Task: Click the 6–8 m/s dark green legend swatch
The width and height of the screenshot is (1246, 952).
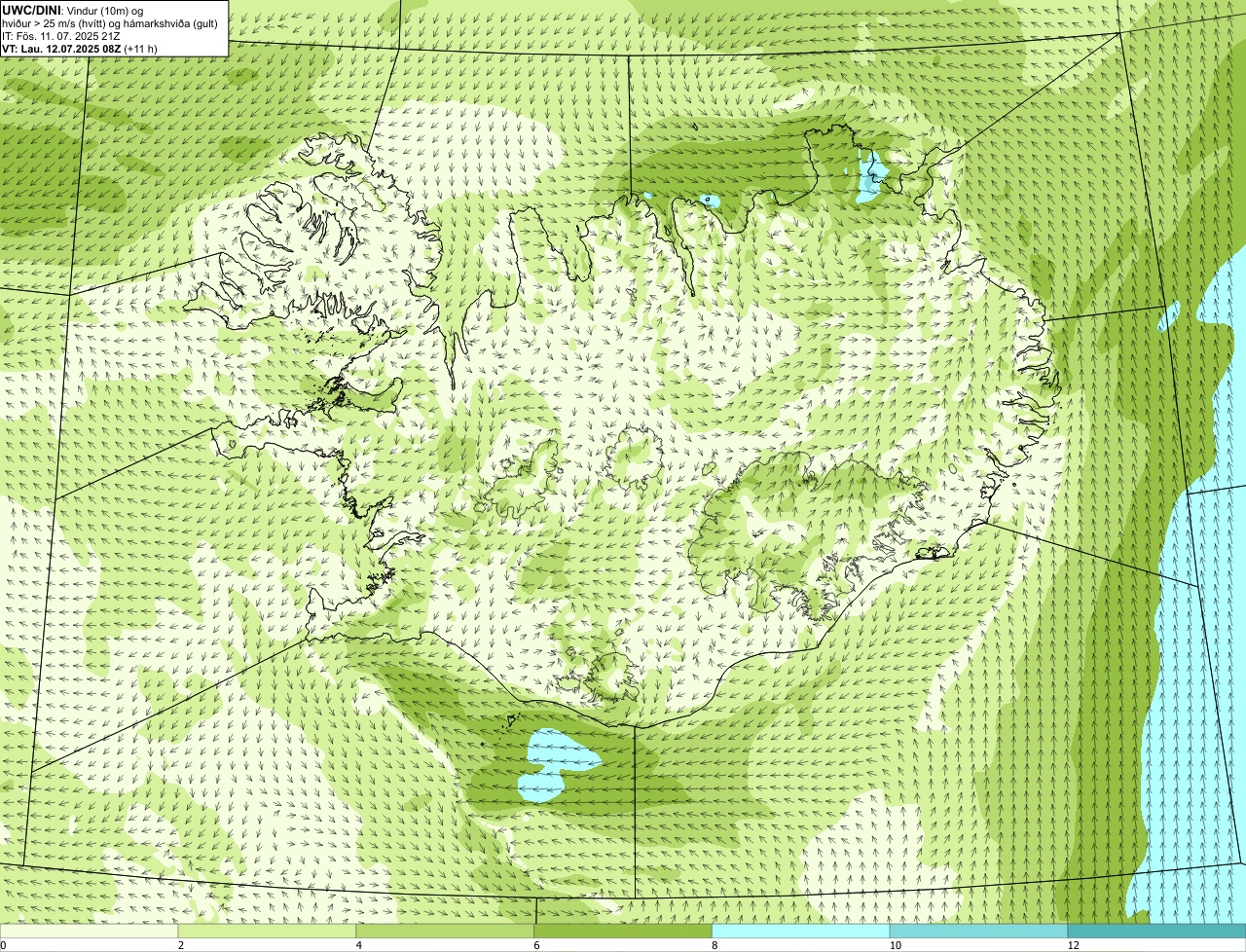Action: pyautogui.click(x=623, y=931)
